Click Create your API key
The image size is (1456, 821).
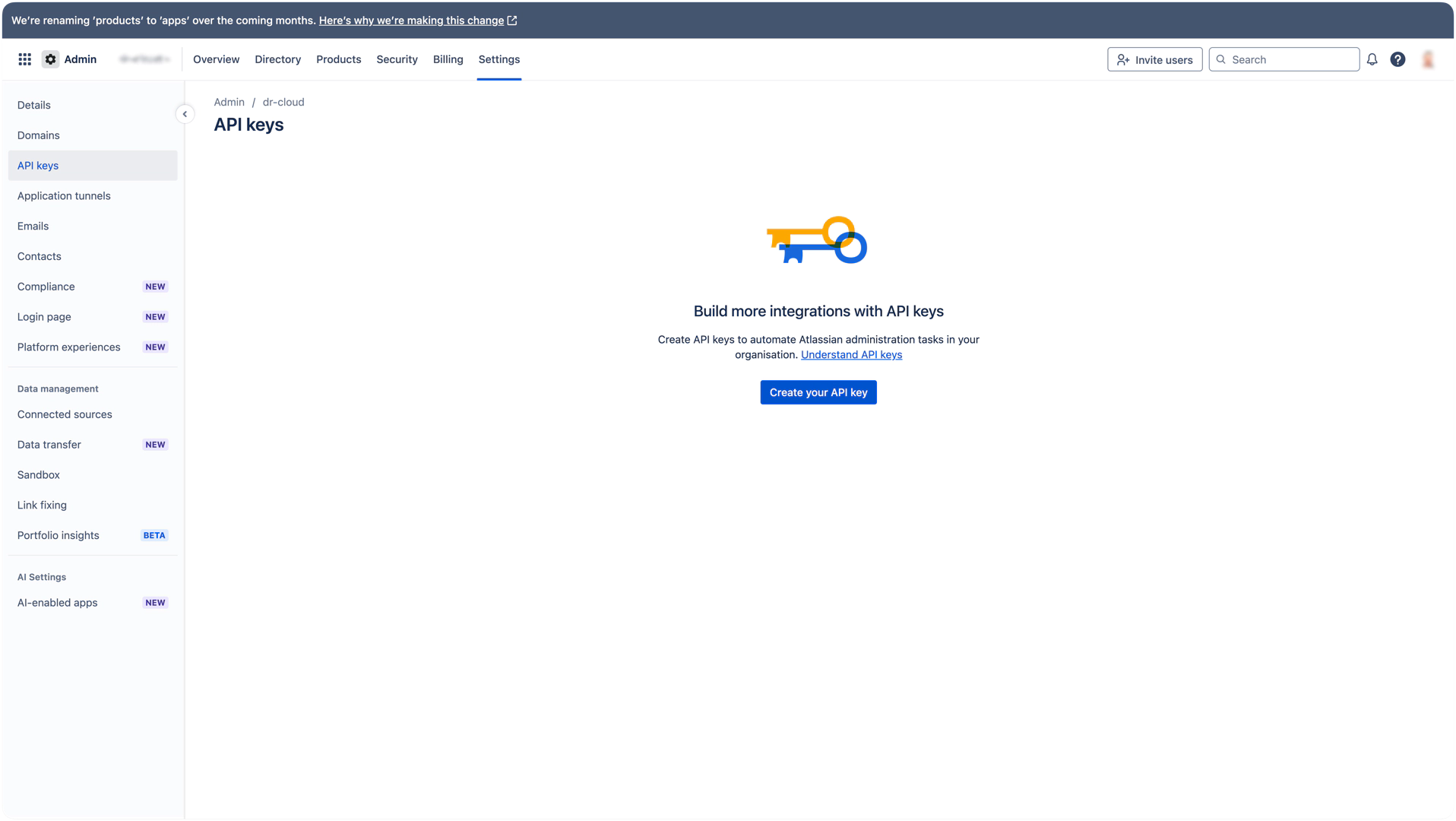coord(818,392)
